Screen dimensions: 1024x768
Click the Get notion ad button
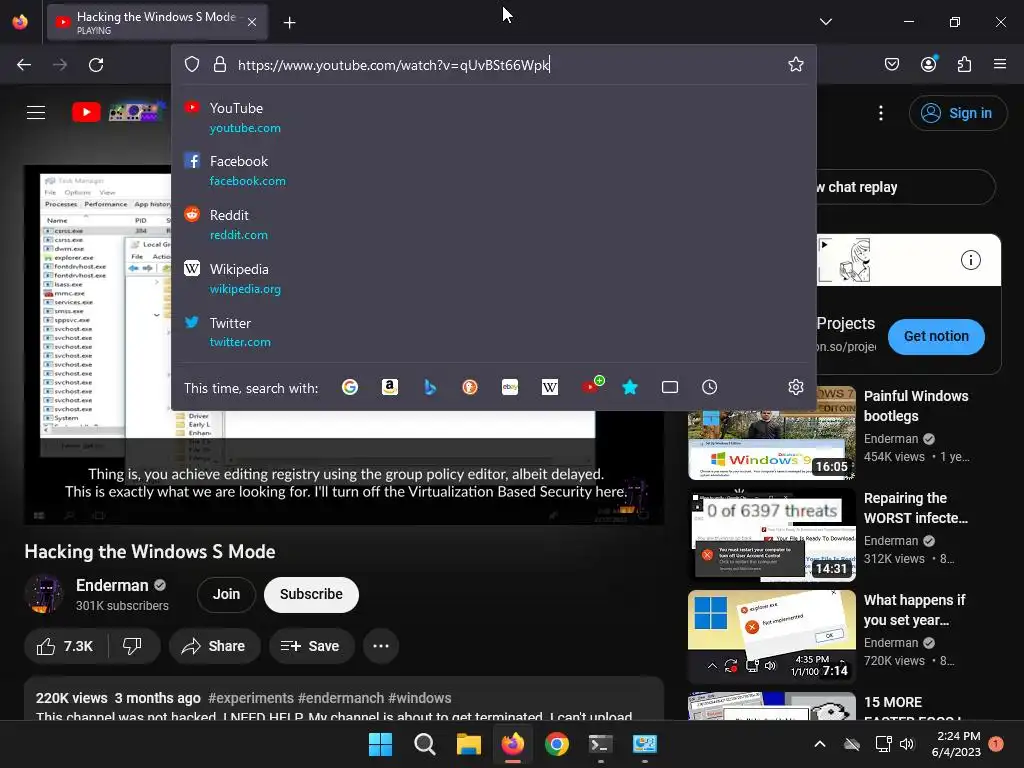[936, 336]
